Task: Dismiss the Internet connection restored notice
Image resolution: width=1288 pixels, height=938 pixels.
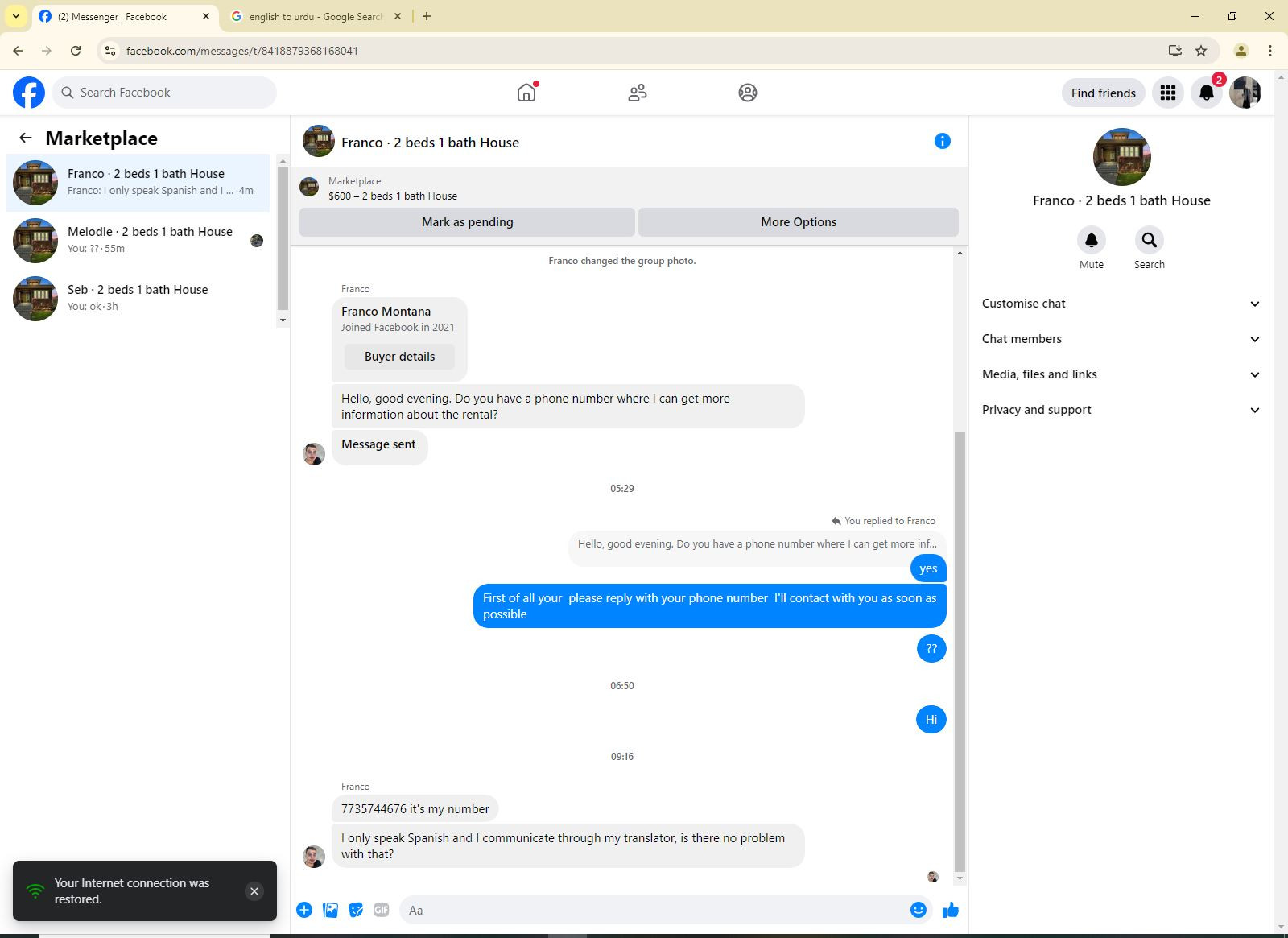Action: click(254, 891)
